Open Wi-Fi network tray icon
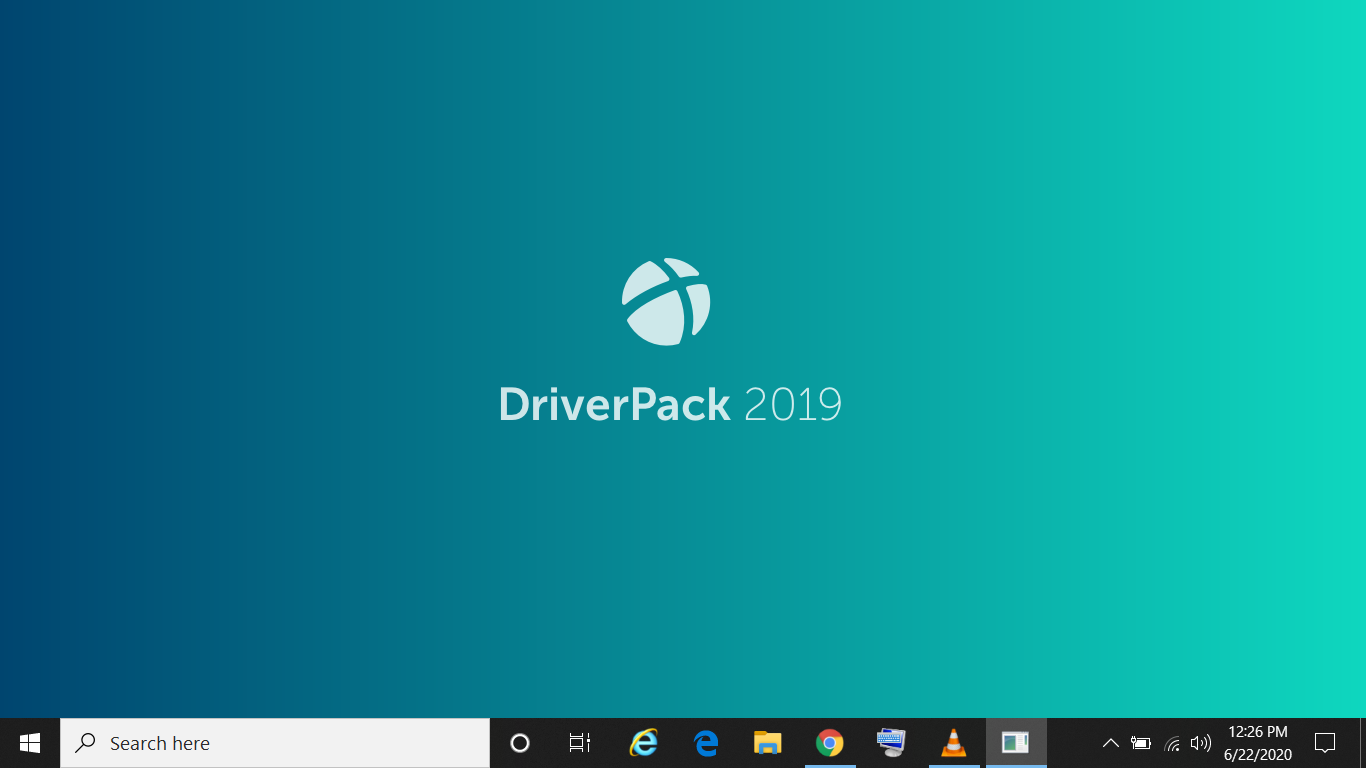The width and height of the screenshot is (1366, 768). coord(1172,743)
